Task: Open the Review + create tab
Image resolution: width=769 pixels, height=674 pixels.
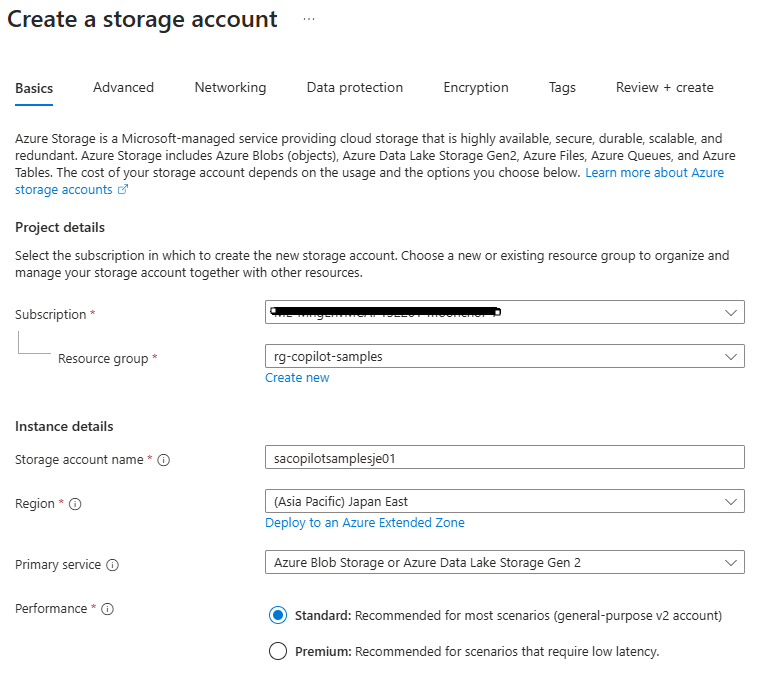Action: point(664,88)
